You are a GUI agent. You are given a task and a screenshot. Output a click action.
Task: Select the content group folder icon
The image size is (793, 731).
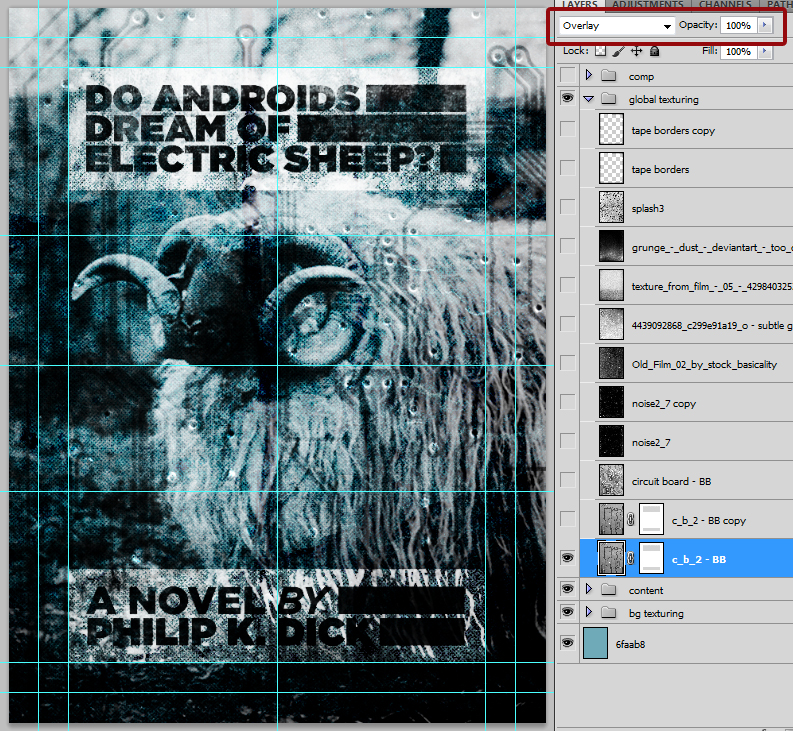point(609,589)
